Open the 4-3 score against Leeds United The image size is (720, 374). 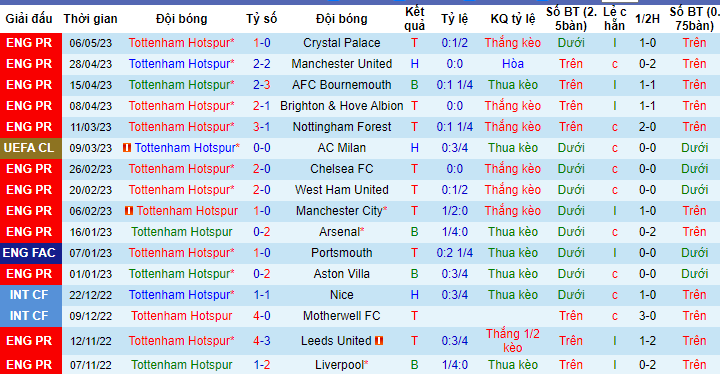click(262, 341)
